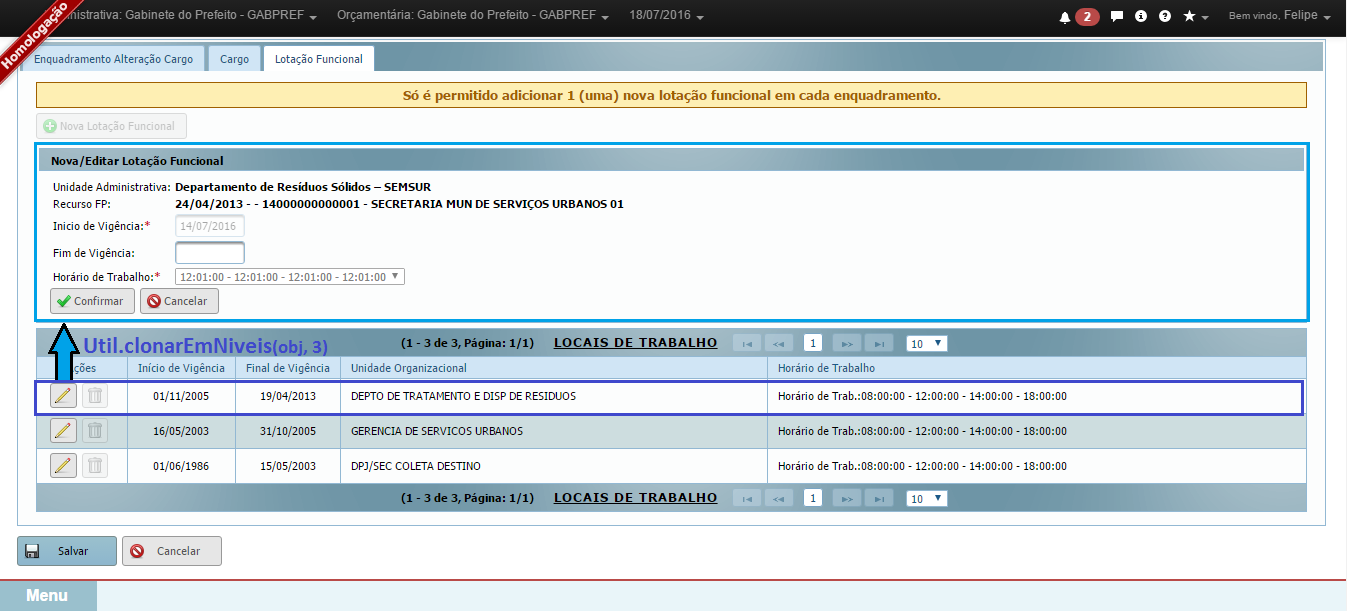Edit the GERENCIA DE SERVICOS URBANOS row
The width and height of the screenshot is (1347, 611).
[63, 431]
